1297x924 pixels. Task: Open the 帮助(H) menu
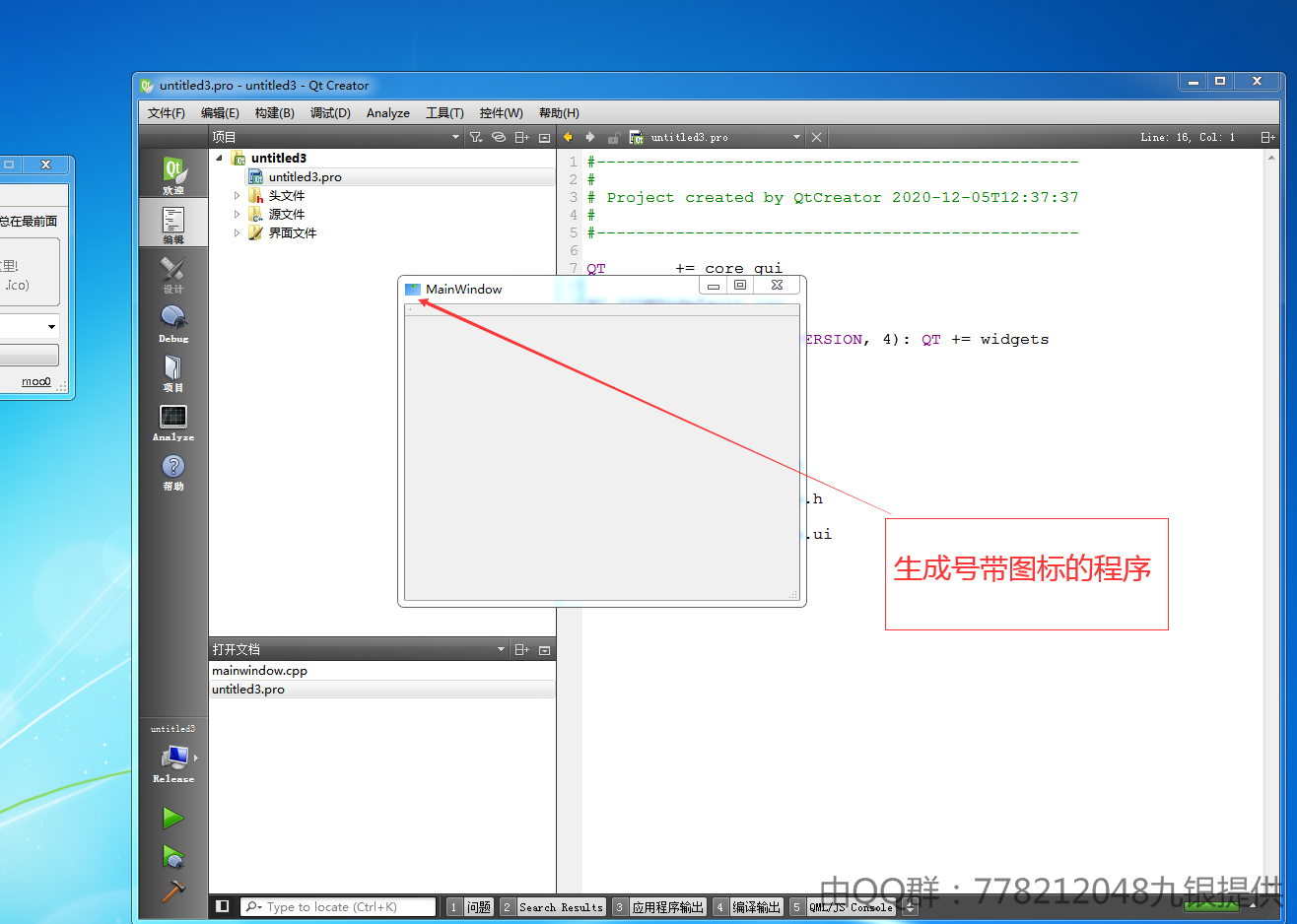coord(559,113)
